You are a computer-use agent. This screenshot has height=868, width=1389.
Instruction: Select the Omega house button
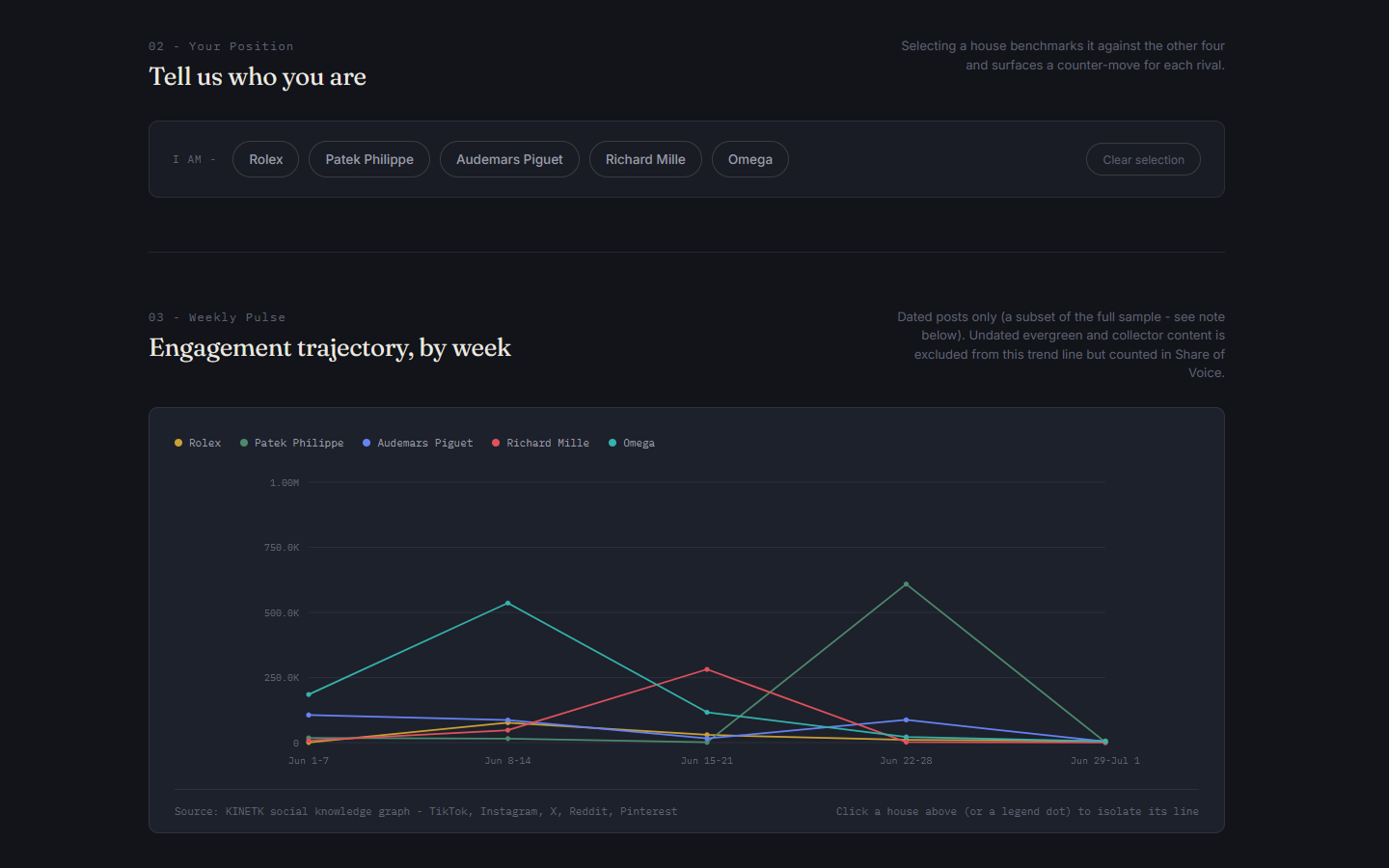pyautogui.click(x=750, y=159)
